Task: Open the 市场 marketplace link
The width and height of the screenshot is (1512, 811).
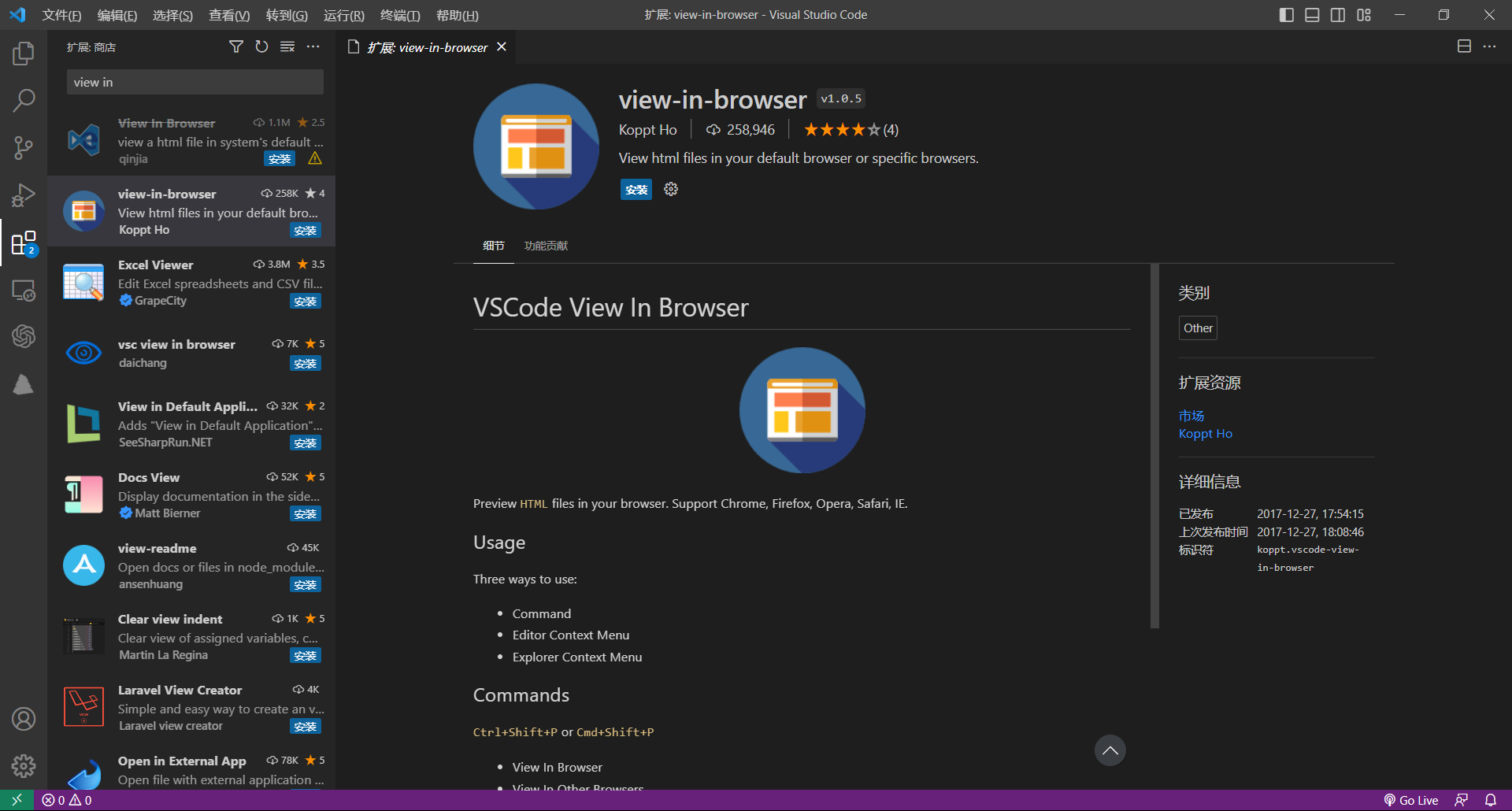Action: 1191,416
